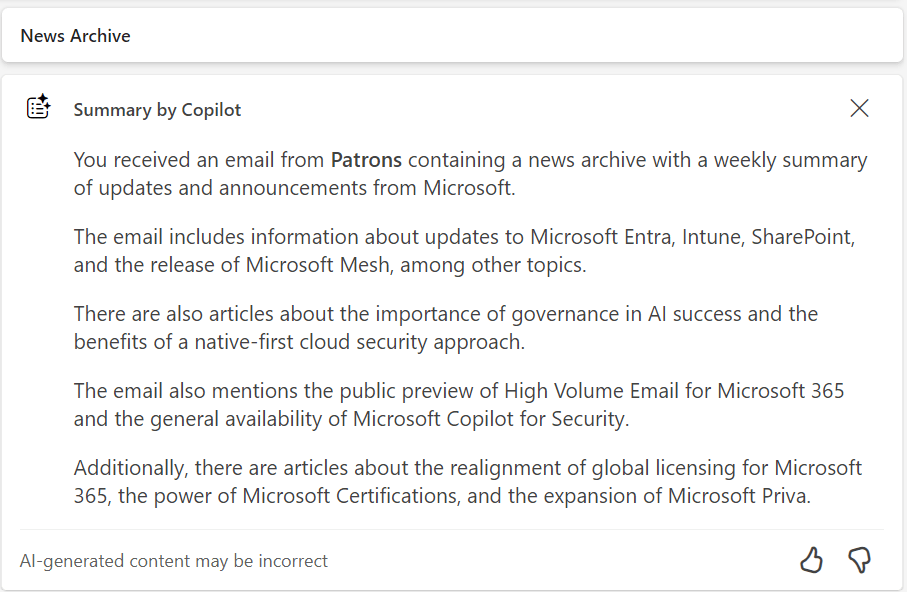Screen dimensions: 907x592
Task: Give the summary a thumbs up
Action: pyautogui.click(x=811, y=560)
